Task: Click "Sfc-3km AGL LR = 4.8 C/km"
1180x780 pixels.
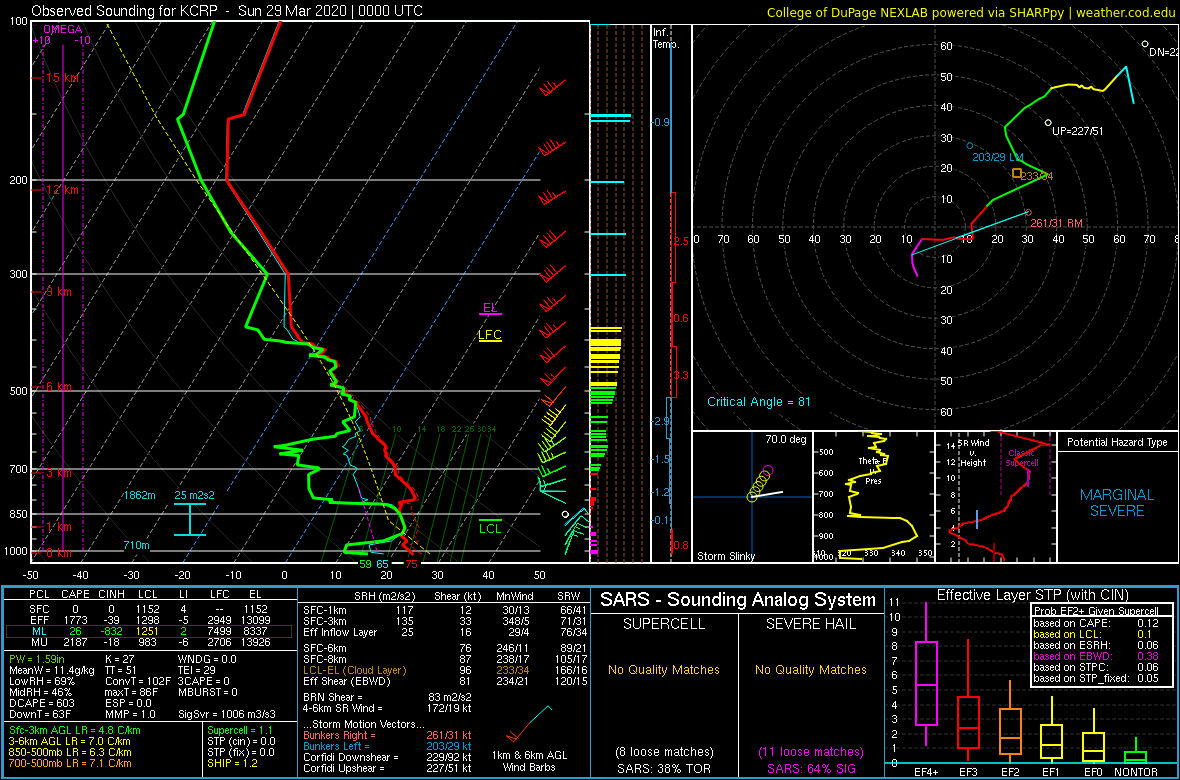Action: tap(74, 730)
